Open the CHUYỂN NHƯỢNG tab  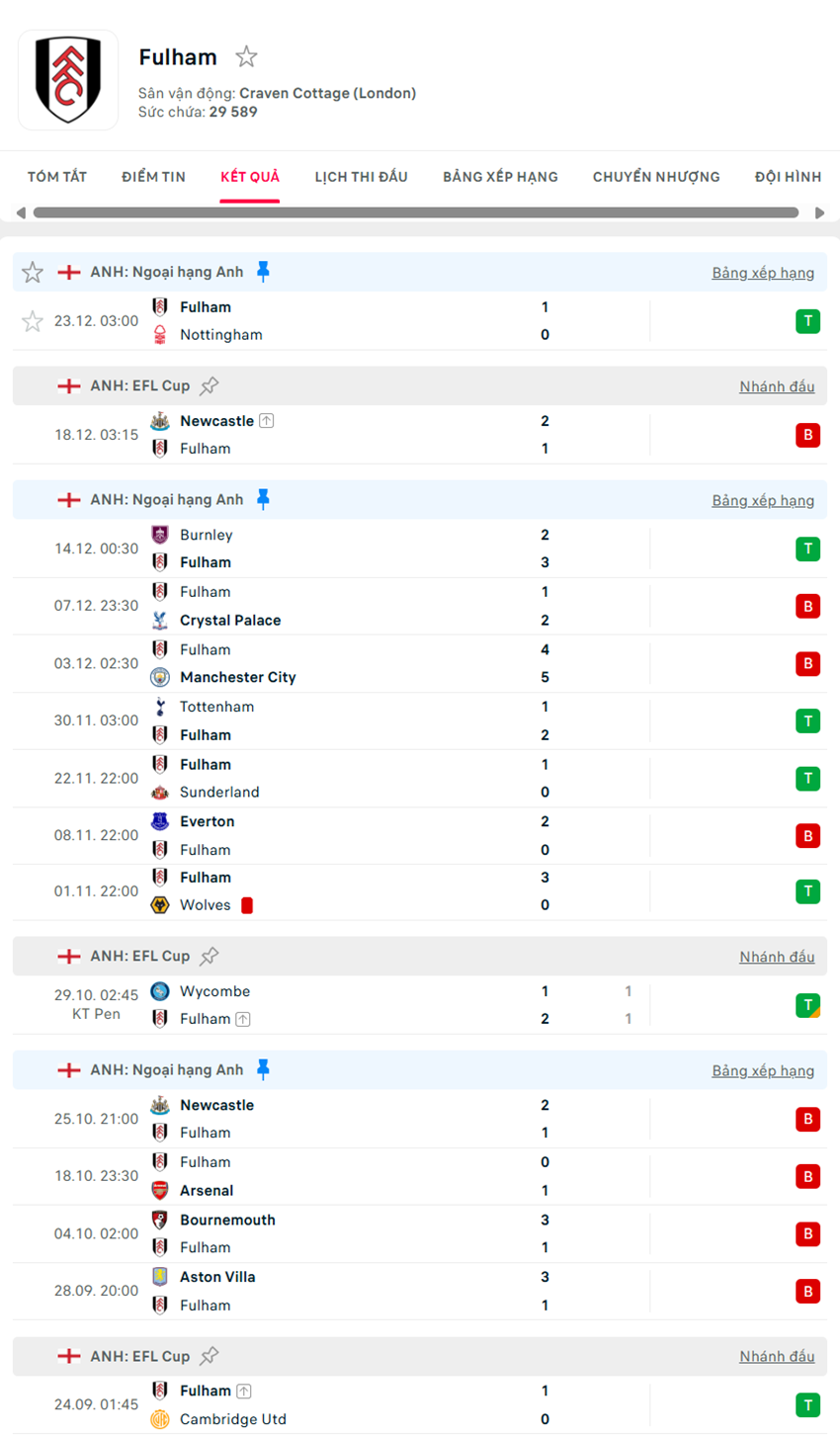click(x=656, y=177)
